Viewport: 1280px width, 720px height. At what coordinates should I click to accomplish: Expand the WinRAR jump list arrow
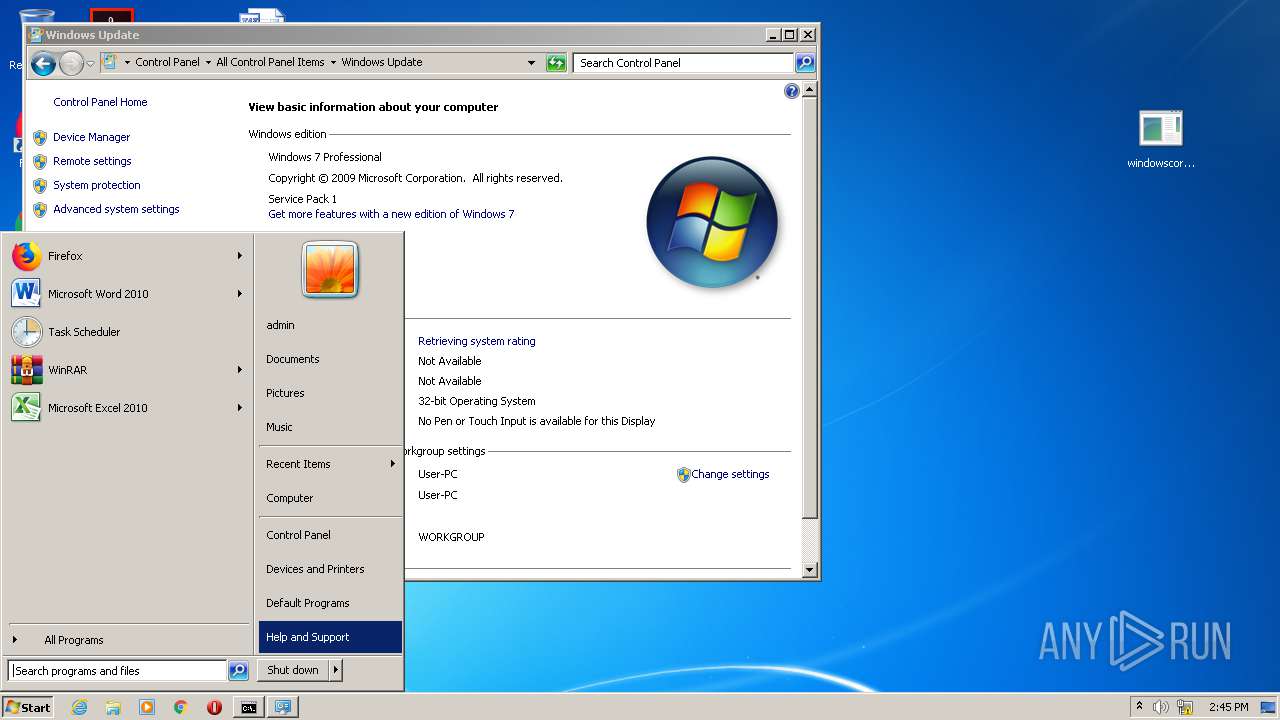(x=240, y=370)
